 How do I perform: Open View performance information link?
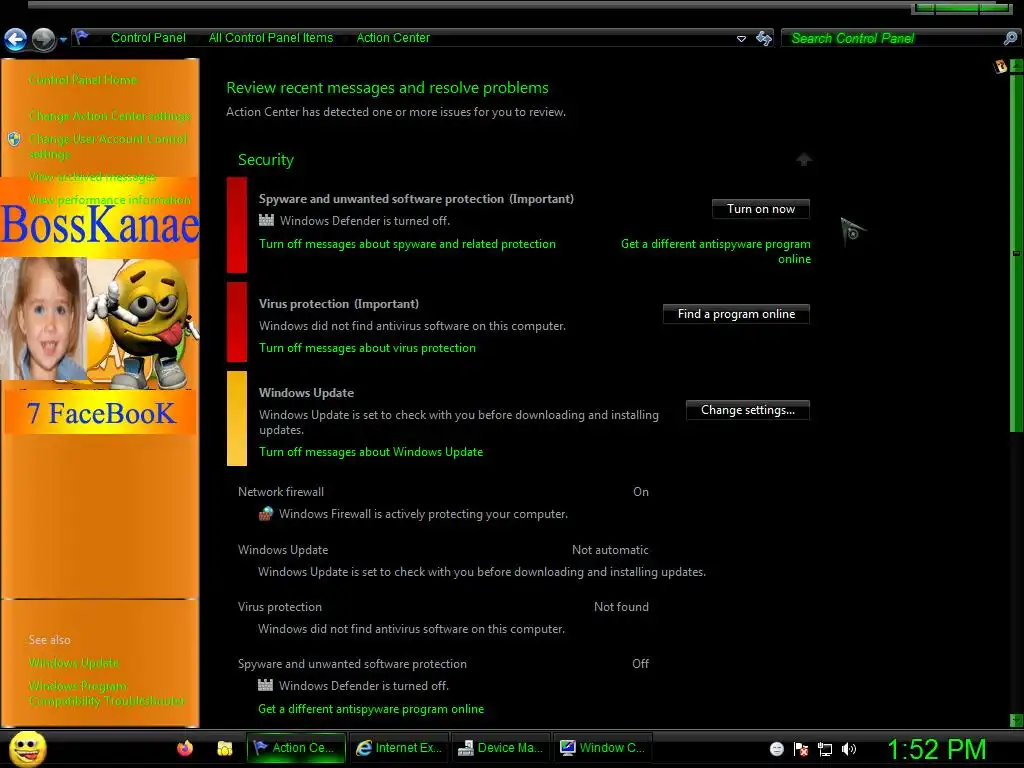(110, 200)
